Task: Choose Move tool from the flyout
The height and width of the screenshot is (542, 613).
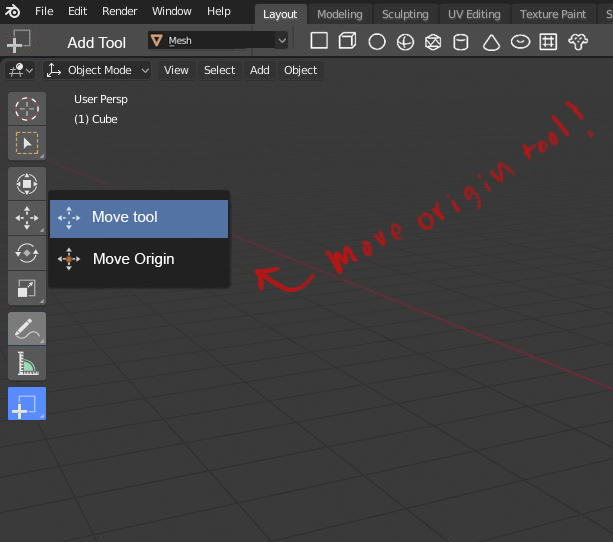Action: pos(139,219)
